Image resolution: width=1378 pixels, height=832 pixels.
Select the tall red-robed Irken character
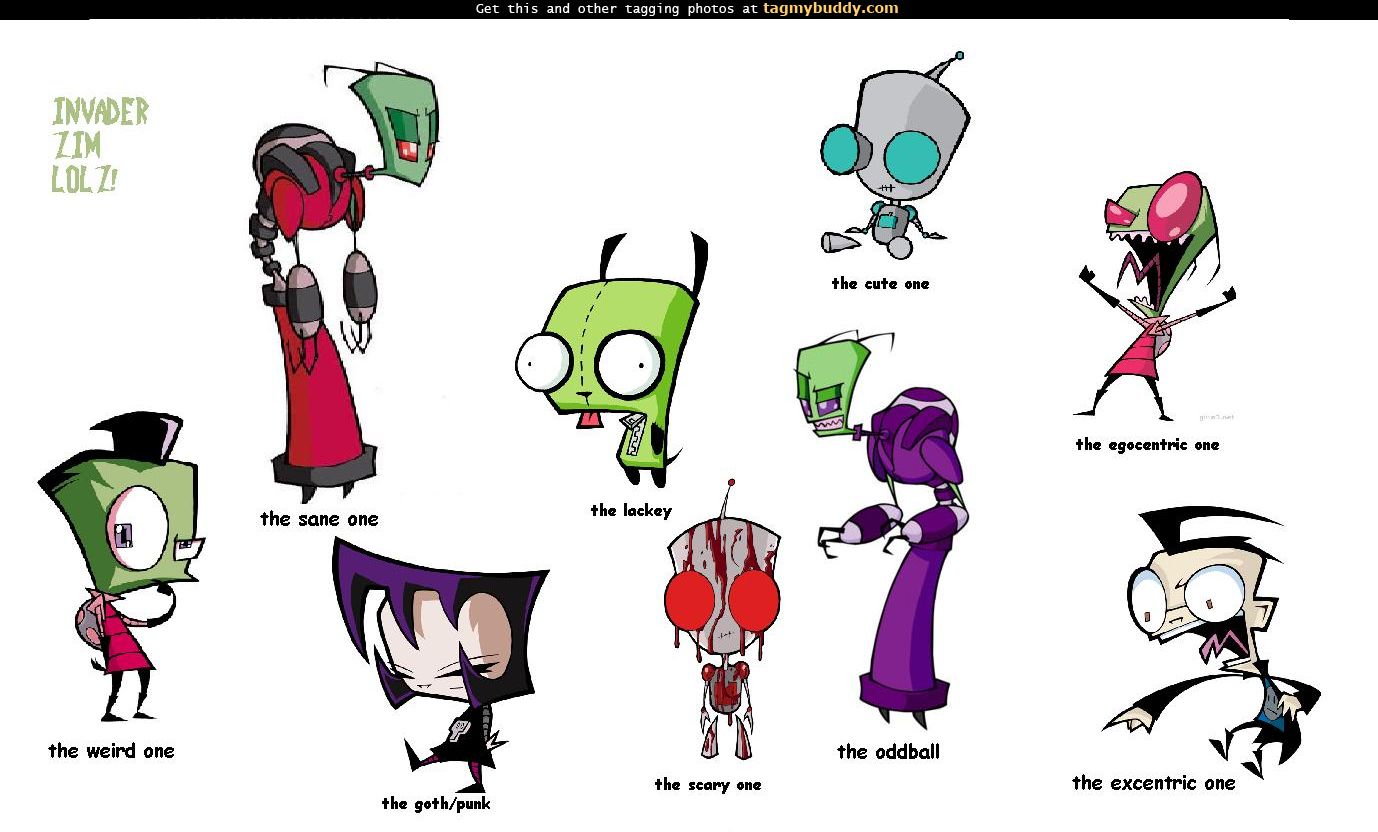pos(342,280)
